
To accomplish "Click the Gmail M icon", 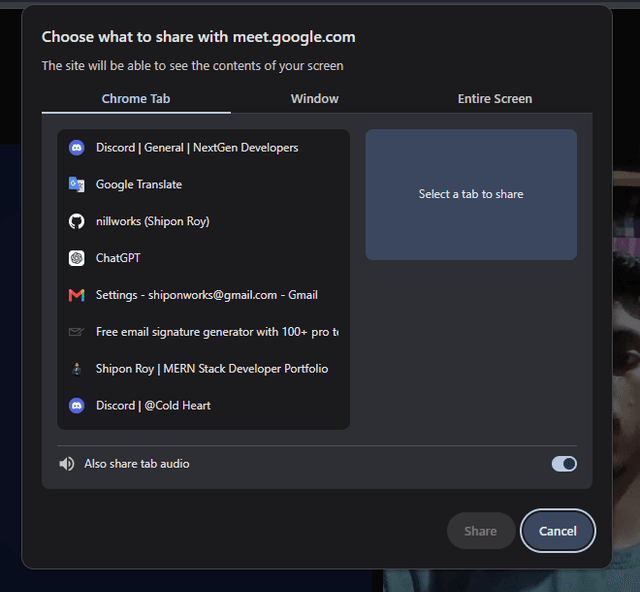I will click(76, 295).
